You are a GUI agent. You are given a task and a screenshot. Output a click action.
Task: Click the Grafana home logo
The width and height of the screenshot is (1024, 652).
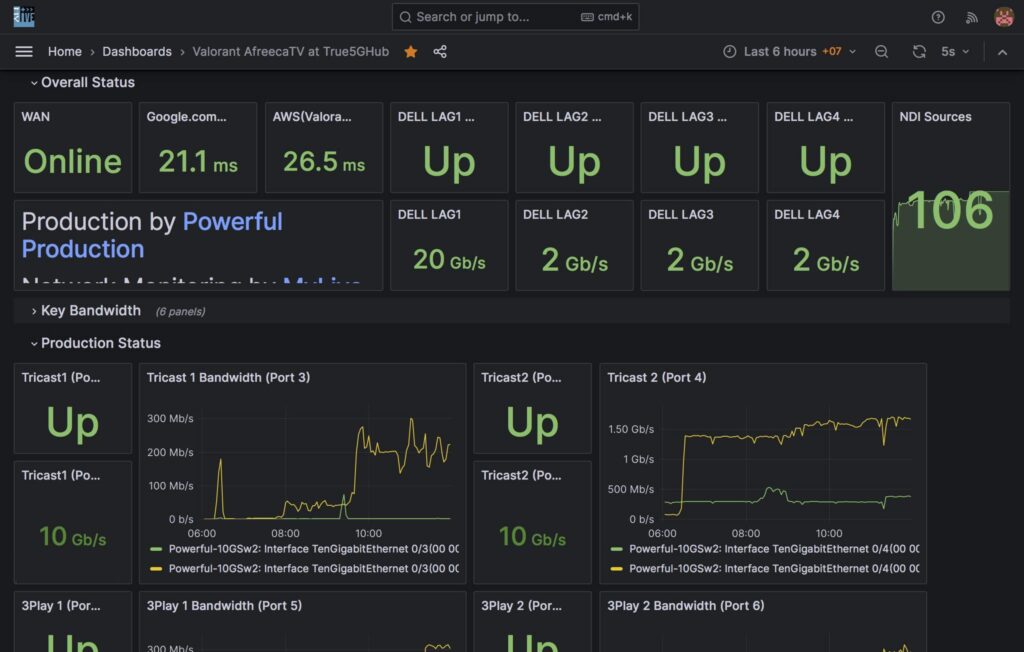(24, 17)
